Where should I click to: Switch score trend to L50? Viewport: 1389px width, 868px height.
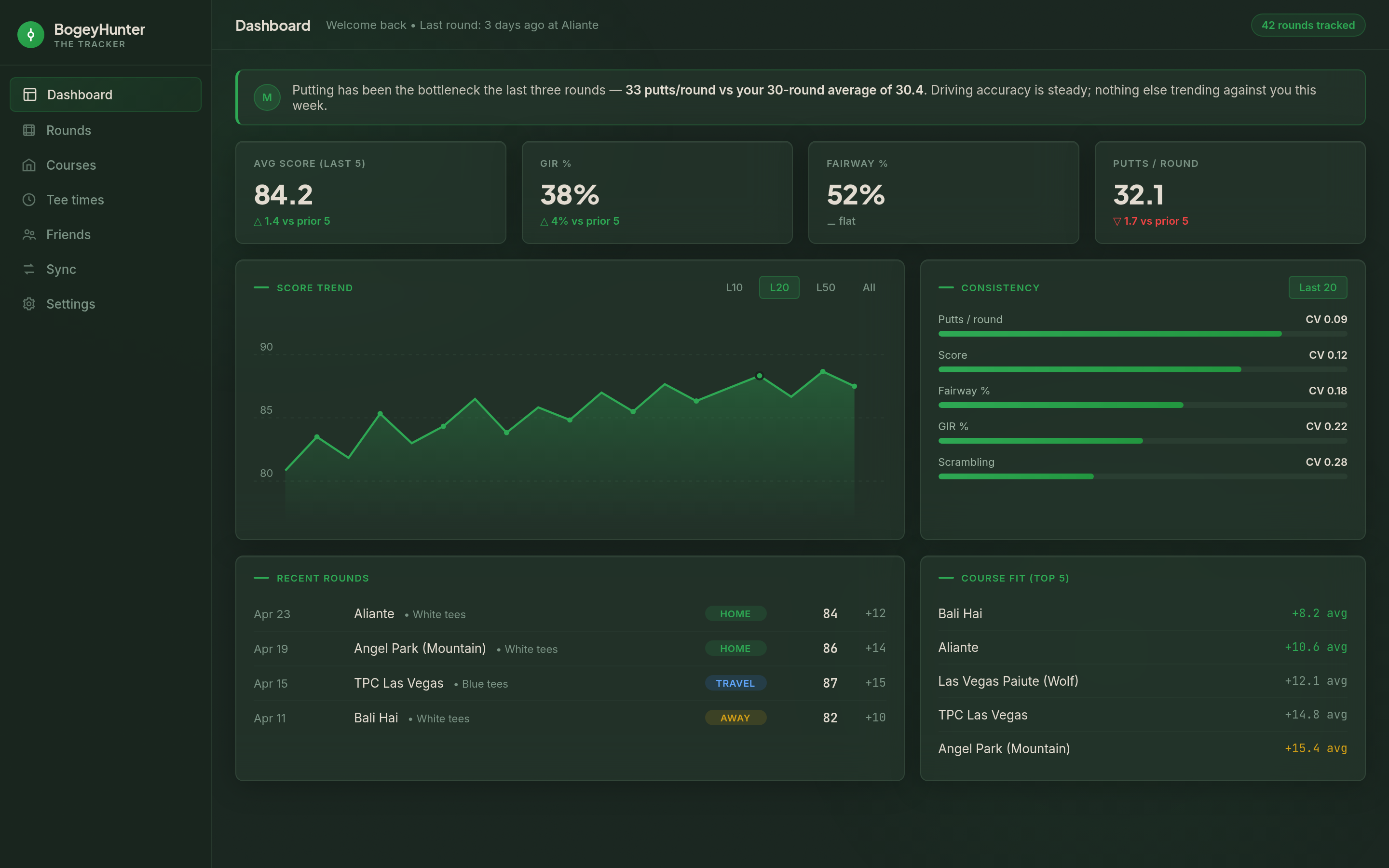click(825, 287)
